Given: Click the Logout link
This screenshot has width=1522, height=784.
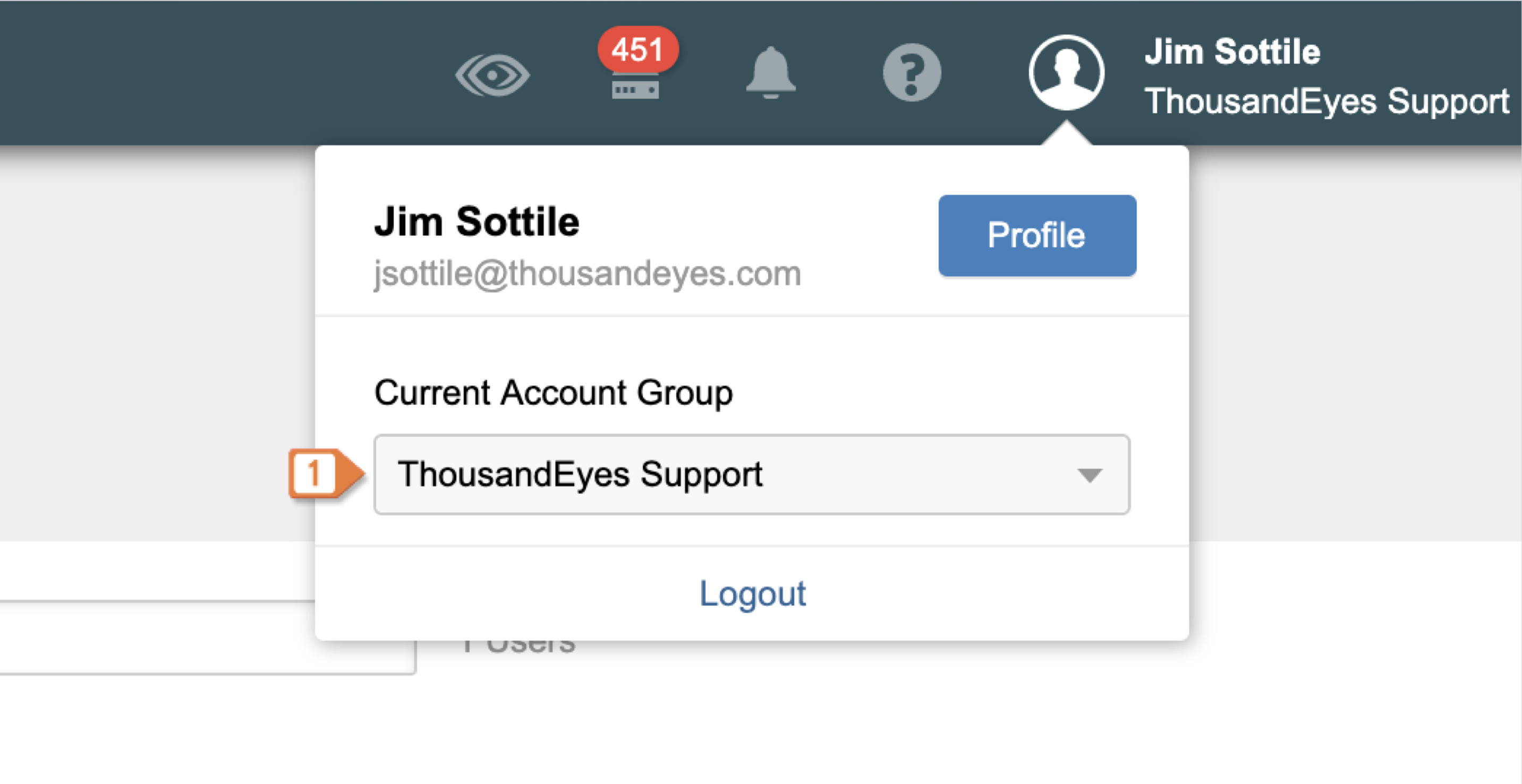Looking at the screenshot, I should (752, 594).
